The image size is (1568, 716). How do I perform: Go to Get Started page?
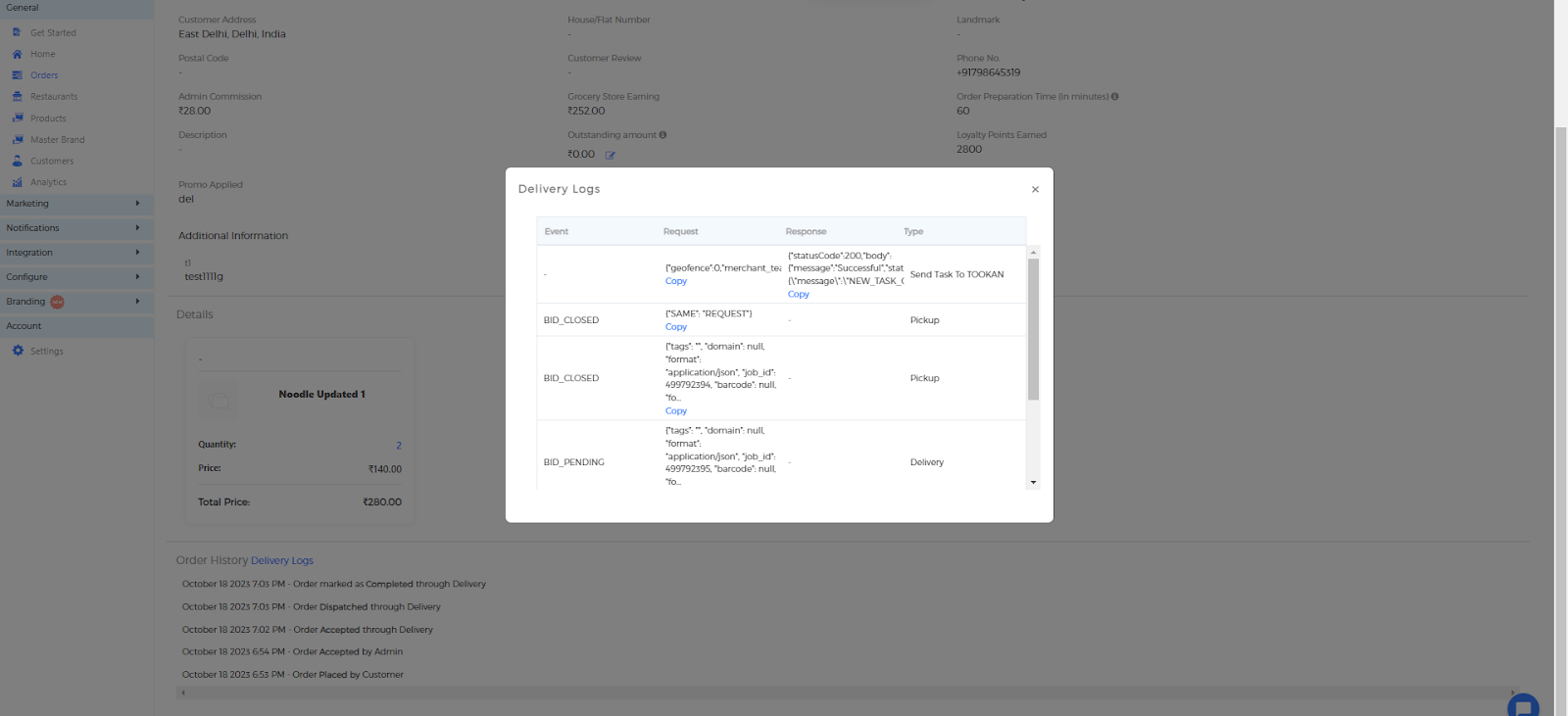click(53, 33)
